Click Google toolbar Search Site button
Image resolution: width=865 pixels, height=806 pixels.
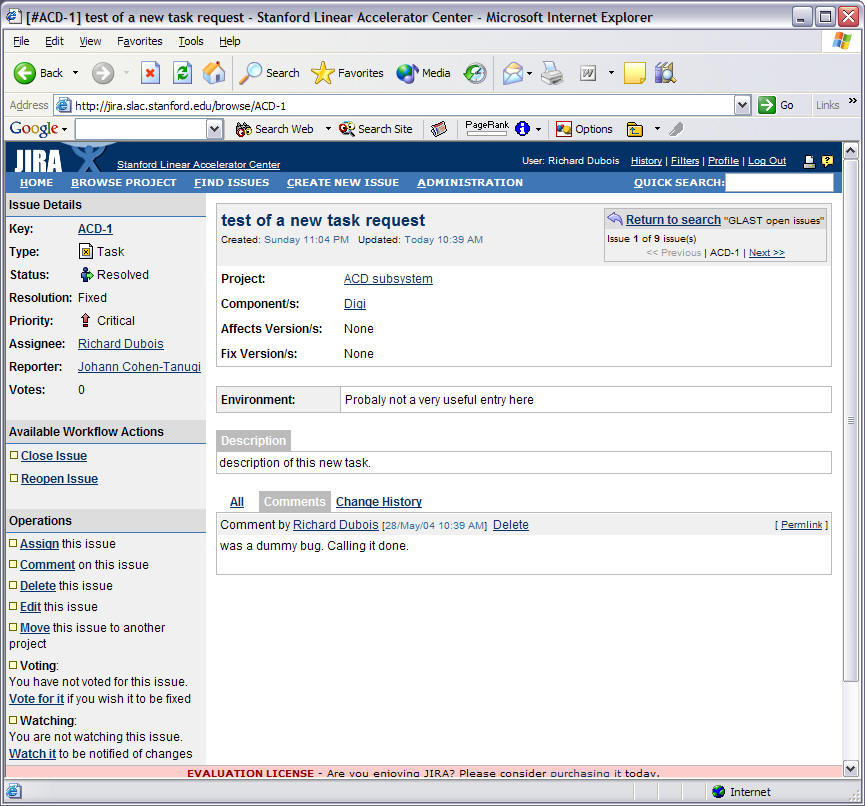(376, 129)
